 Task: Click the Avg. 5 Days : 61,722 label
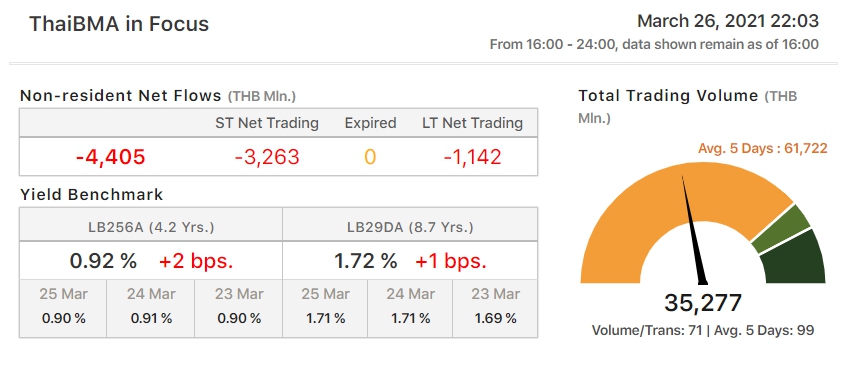click(x=762, y=148)
